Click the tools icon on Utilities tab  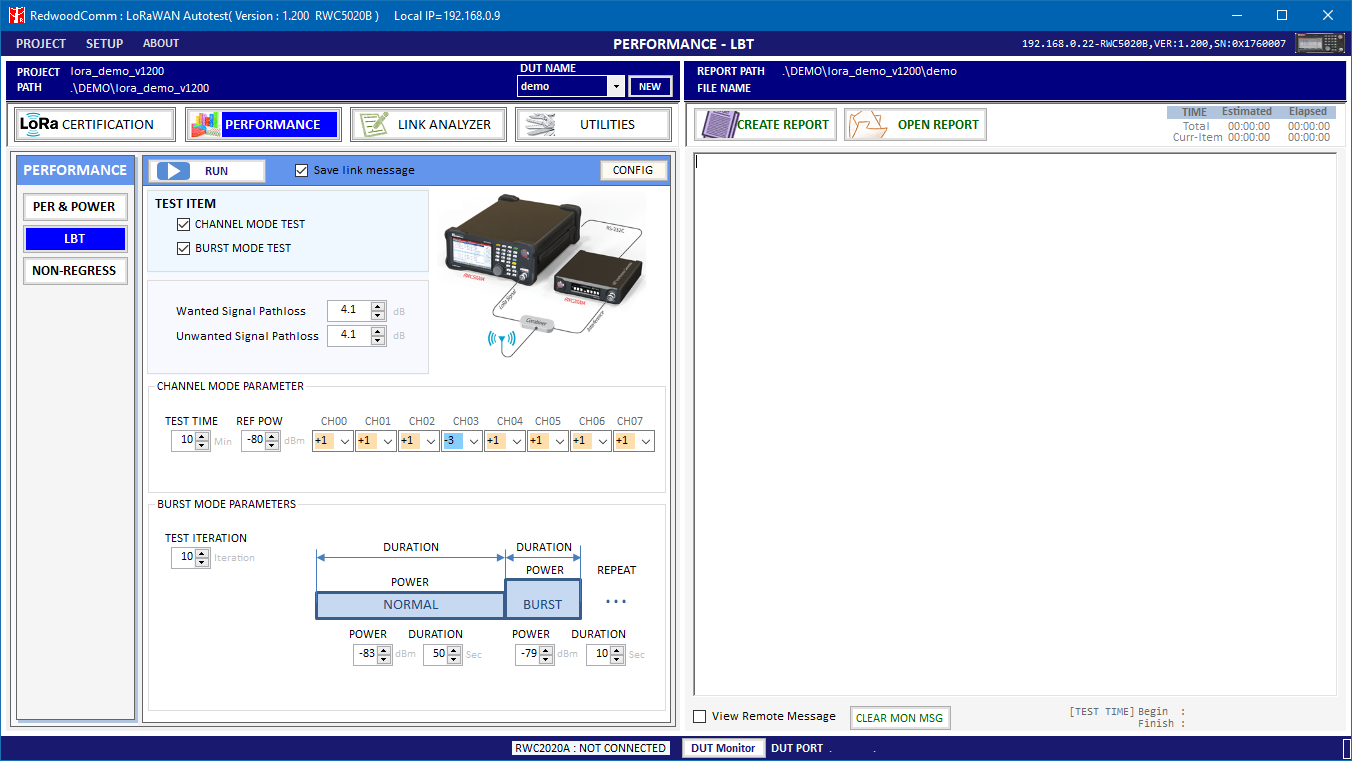[540, 124]
